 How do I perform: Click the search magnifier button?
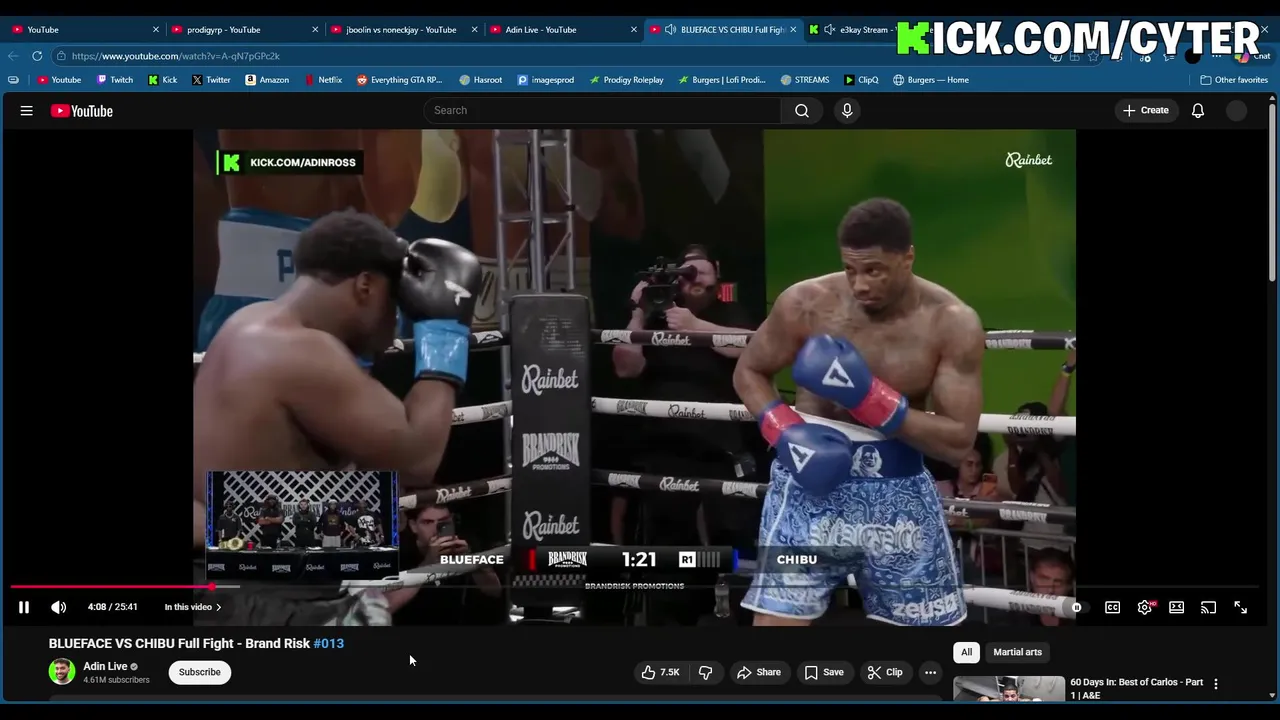[802, 110]
